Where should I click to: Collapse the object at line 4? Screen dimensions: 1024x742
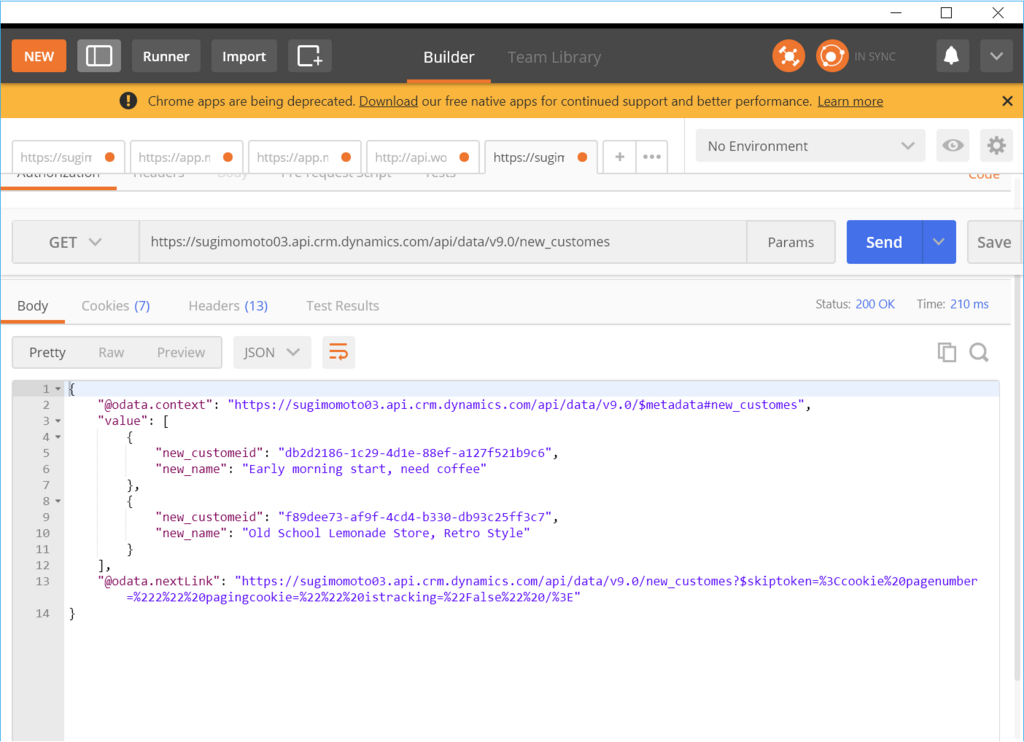(x=57, y=437)
